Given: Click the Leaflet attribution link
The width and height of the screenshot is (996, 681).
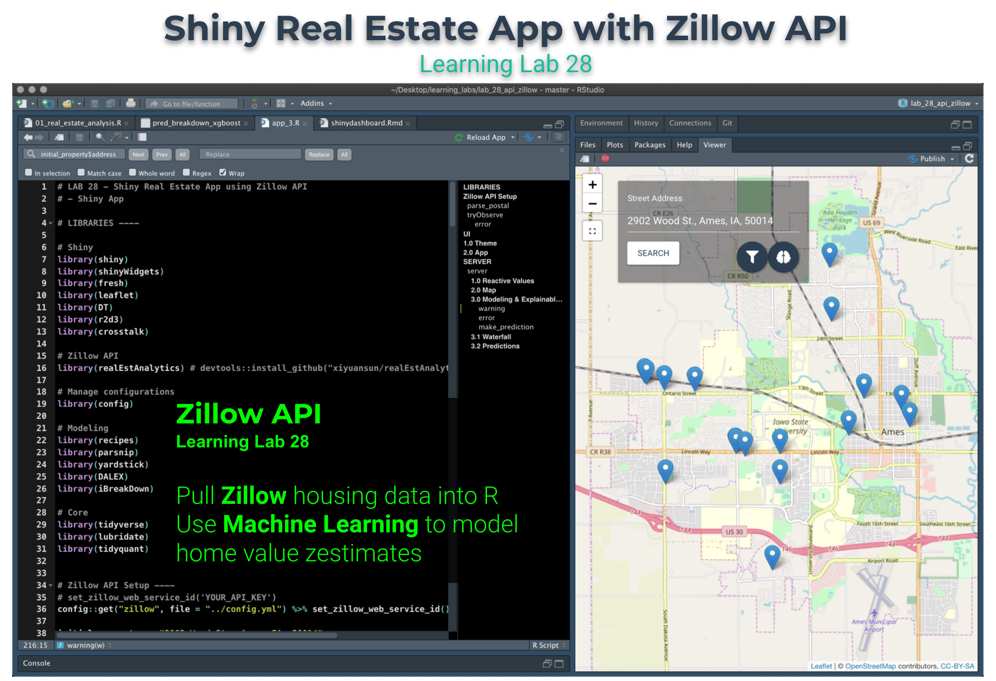Looking at the screenshot, I should (821, 666).
